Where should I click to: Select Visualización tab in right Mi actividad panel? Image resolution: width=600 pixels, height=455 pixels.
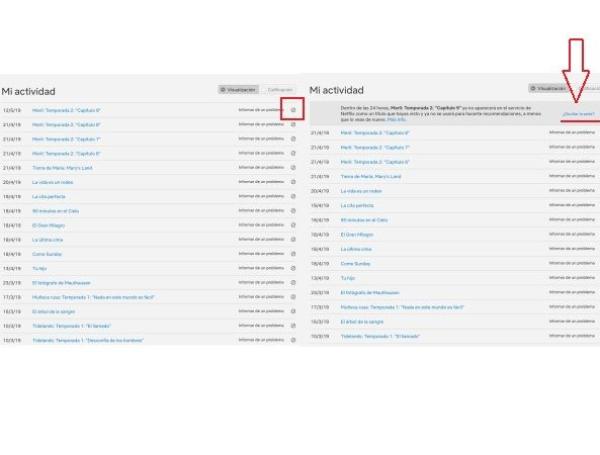tap(548, 88)
